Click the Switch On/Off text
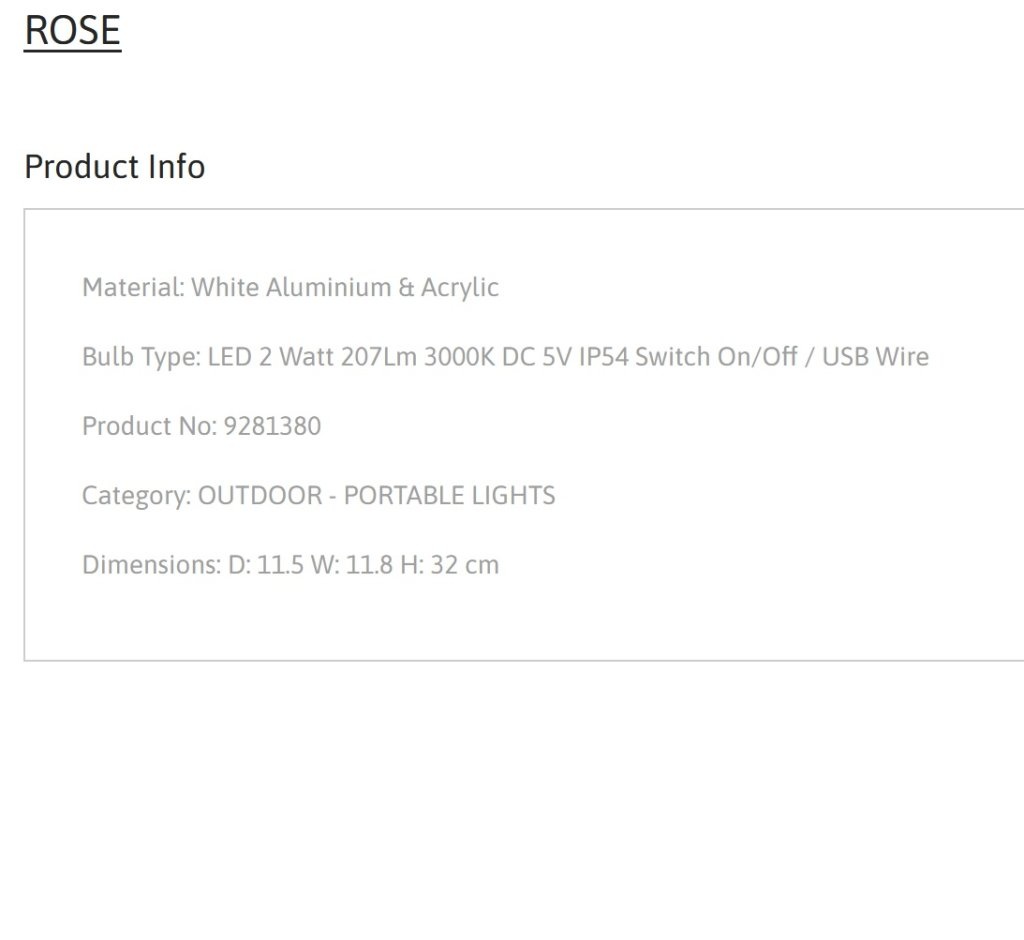This screenshot has height=940, width=1024. 716,357
